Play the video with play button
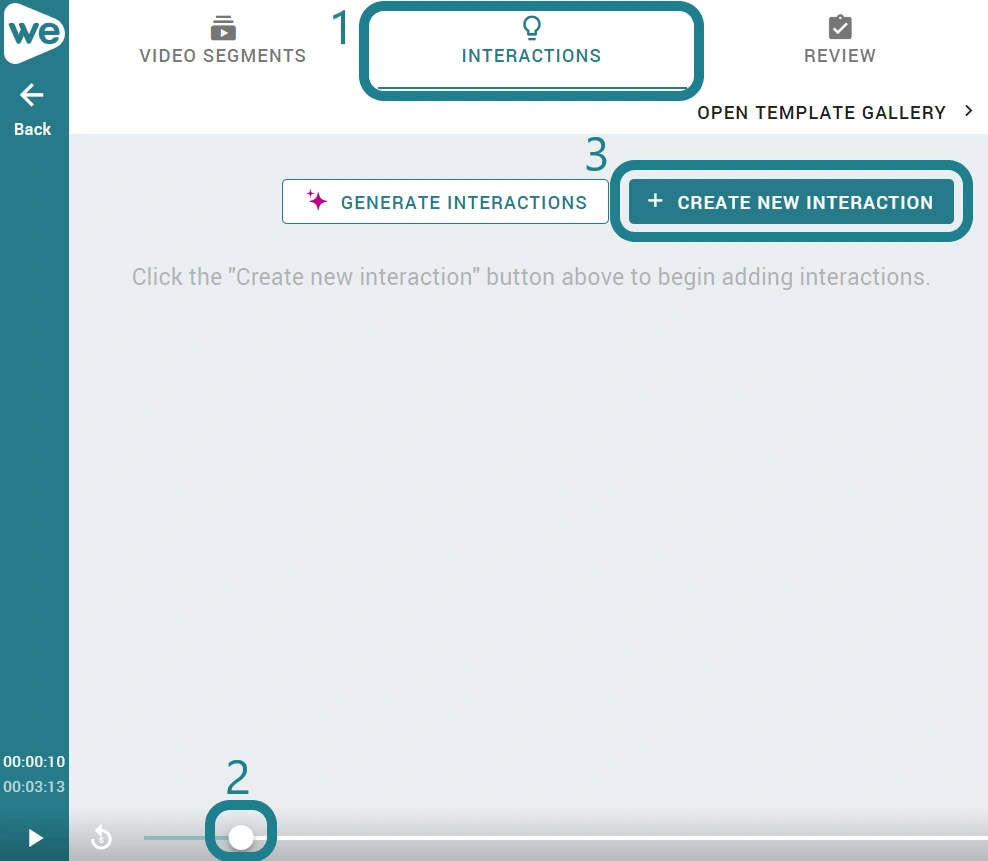Screen dimensions: 988x861 pos(35,838)
